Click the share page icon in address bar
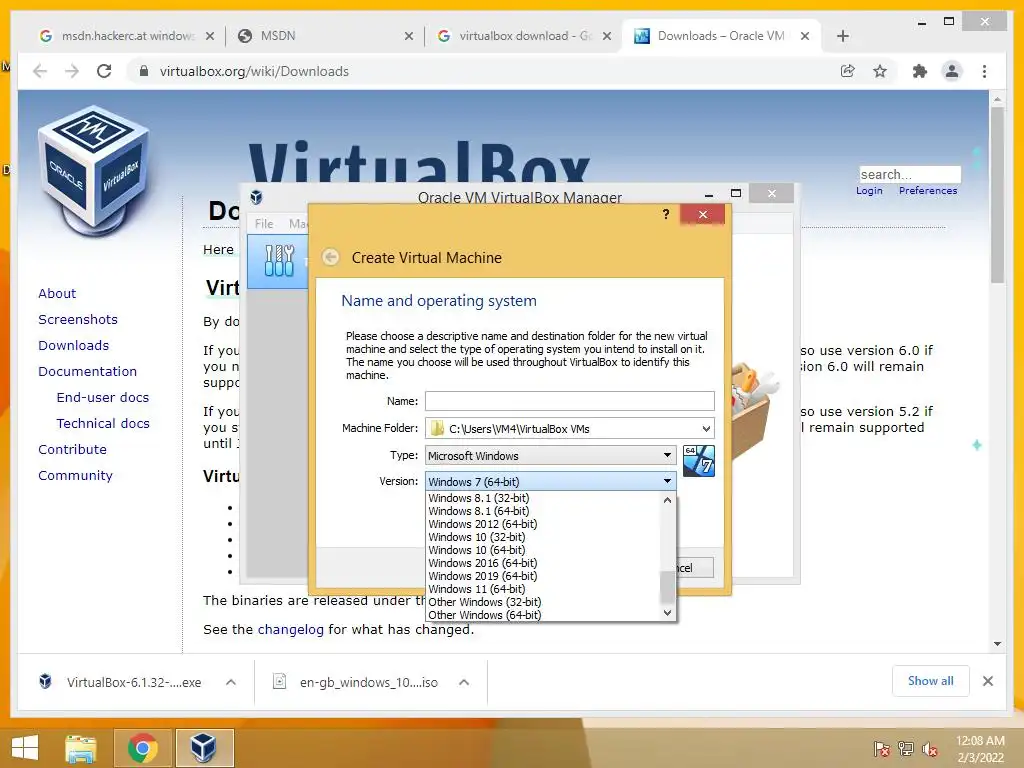Image resolution: width=1024 pixels, height=768 pixels. (x=848, y=71)
